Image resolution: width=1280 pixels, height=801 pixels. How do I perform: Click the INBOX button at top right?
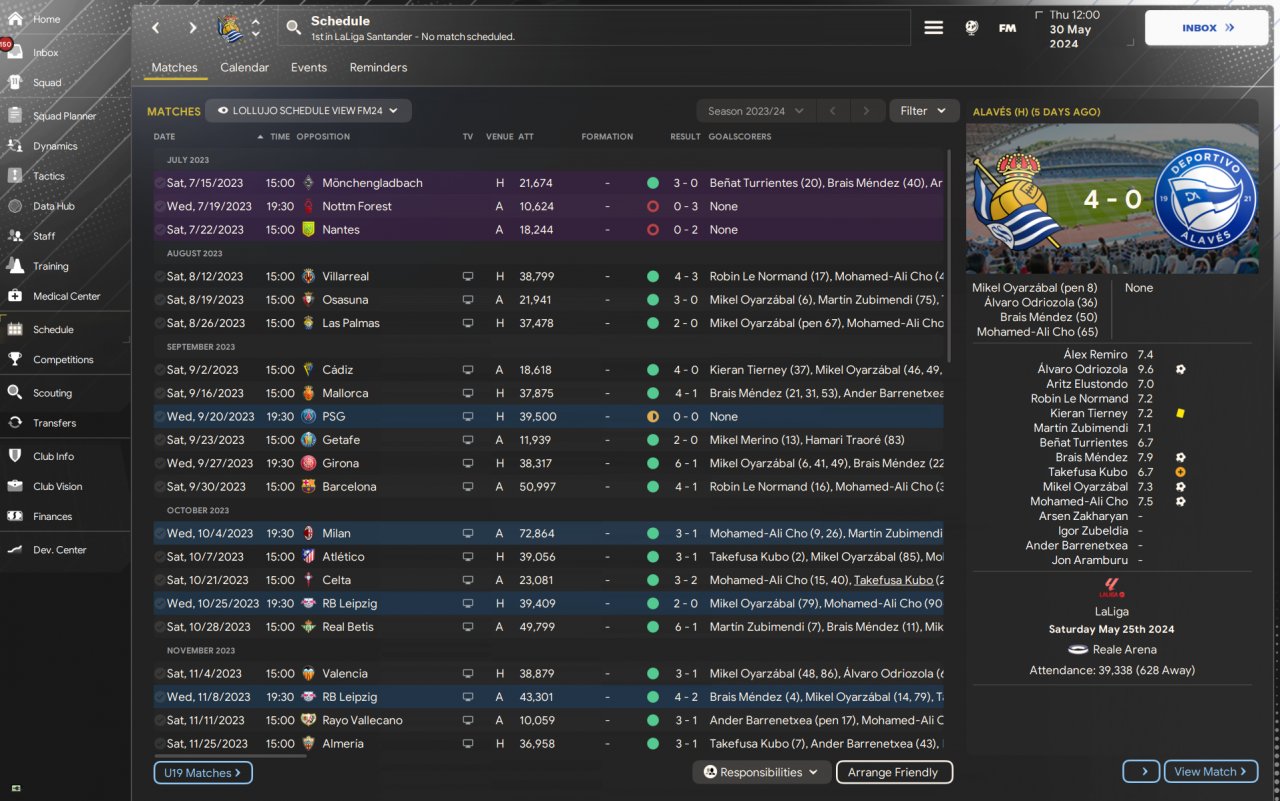(x=1205, y=28)
